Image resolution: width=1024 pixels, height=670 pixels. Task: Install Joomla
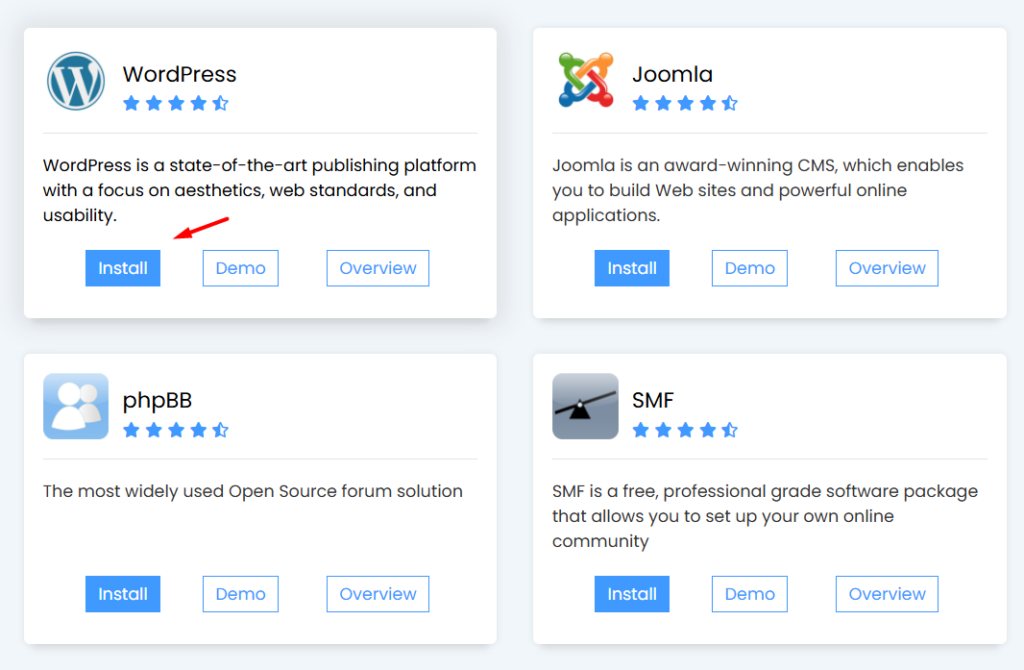coord(632,268)
